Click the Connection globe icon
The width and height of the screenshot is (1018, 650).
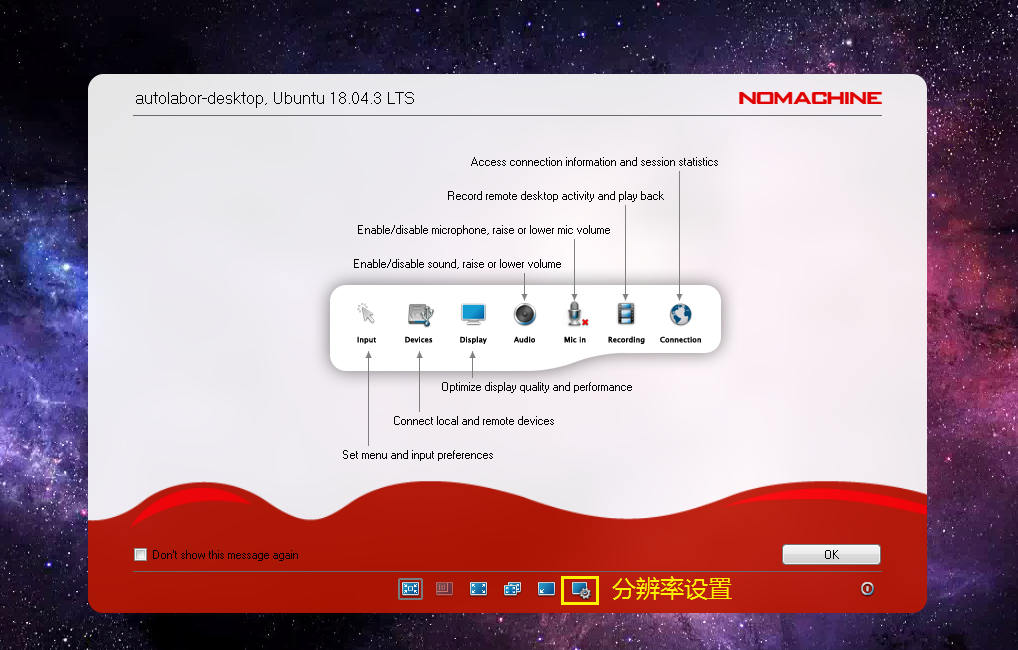click(680, 315)
